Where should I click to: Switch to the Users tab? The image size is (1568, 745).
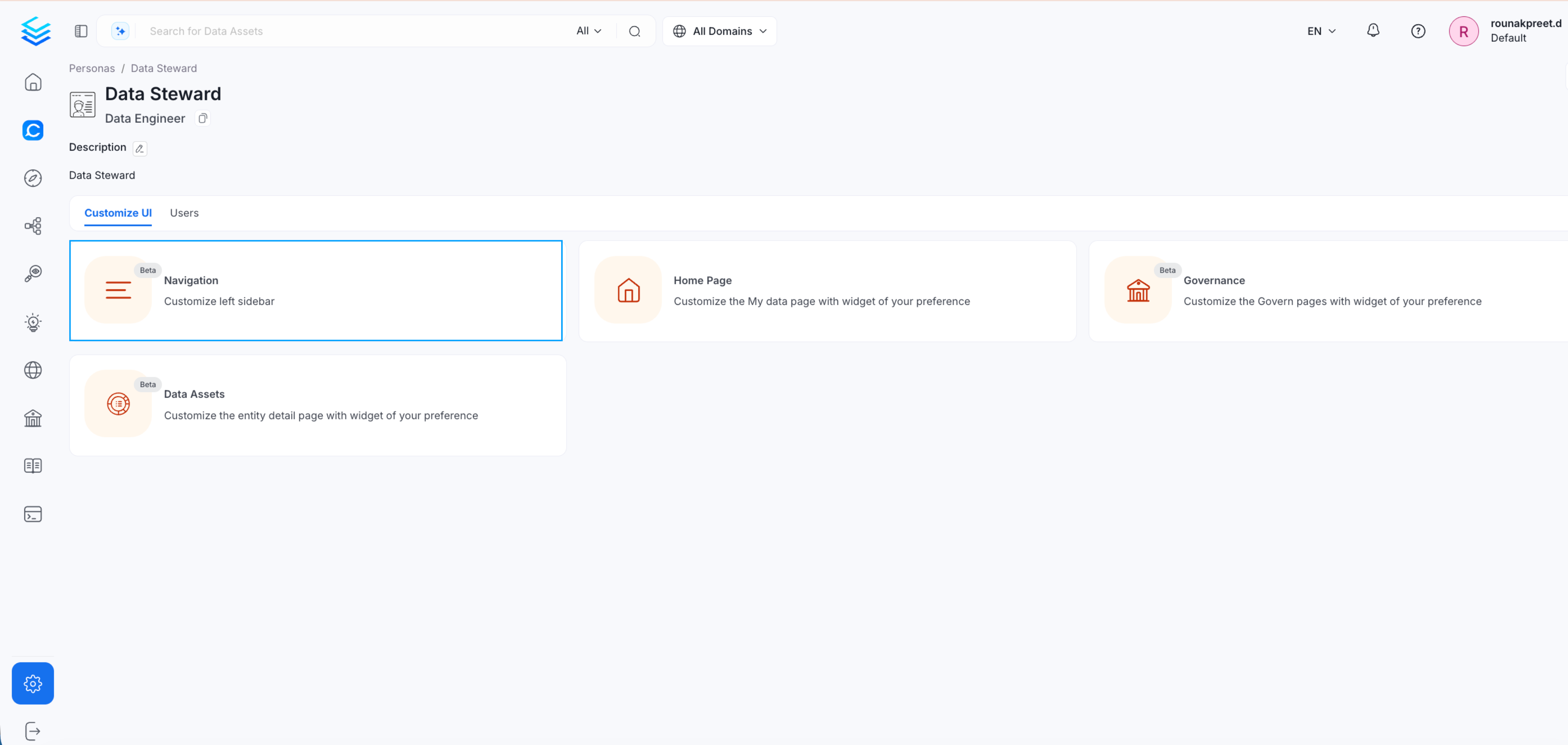pyautogui.click(x=184, y=212)
